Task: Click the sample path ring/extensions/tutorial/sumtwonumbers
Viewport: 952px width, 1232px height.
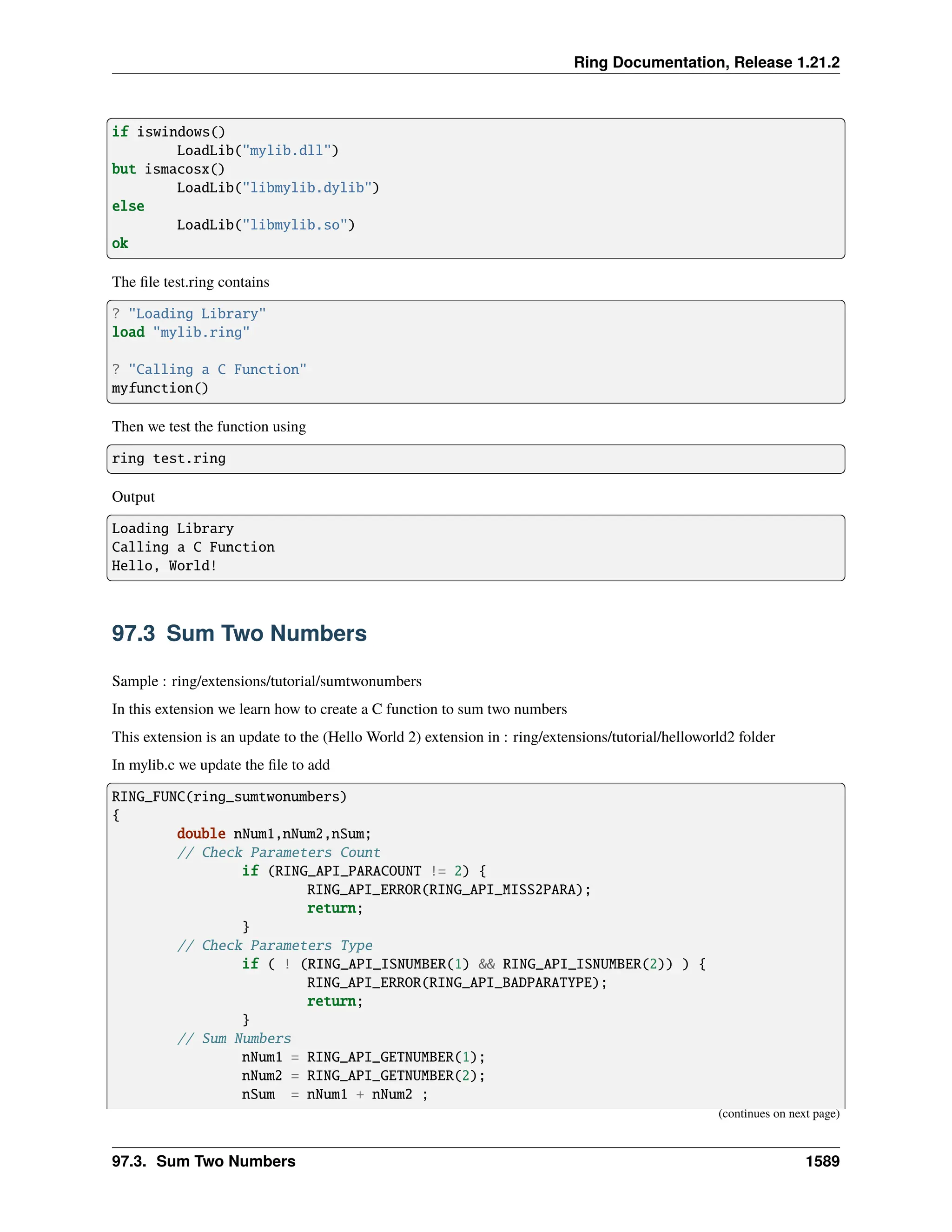Action: coord(296,682)
